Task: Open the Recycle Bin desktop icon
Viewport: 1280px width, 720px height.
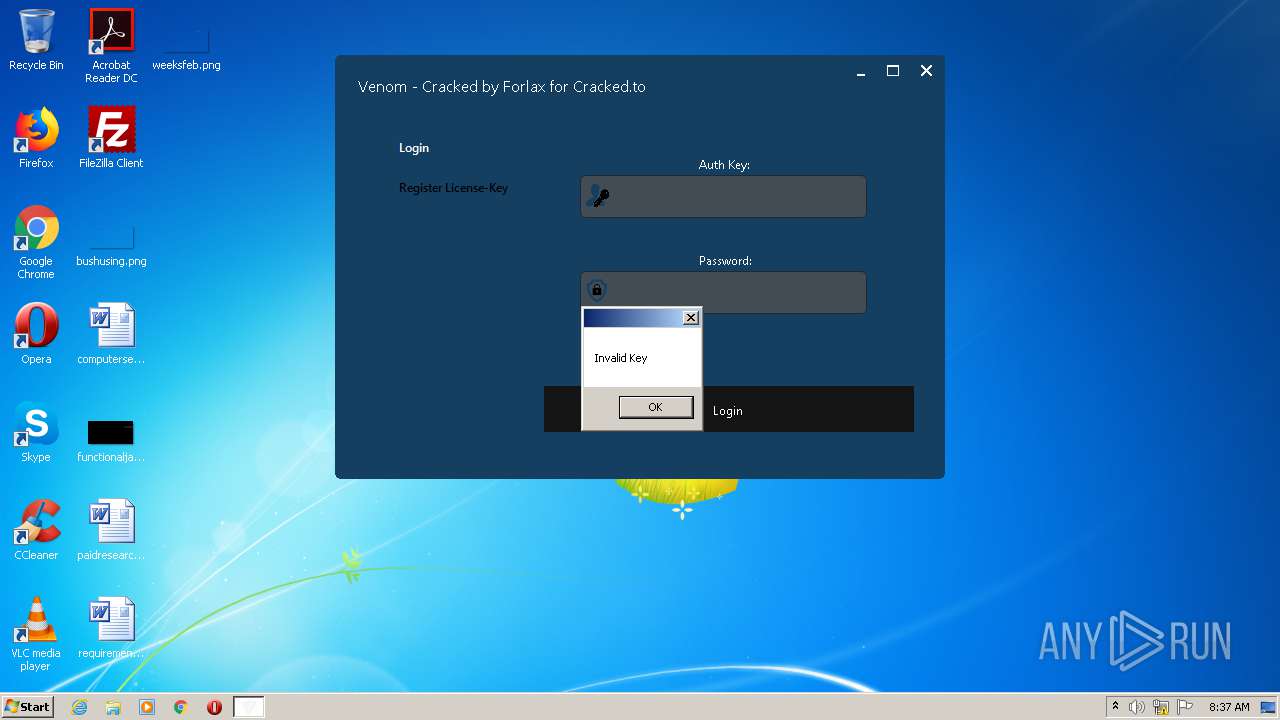Action: 36,40
